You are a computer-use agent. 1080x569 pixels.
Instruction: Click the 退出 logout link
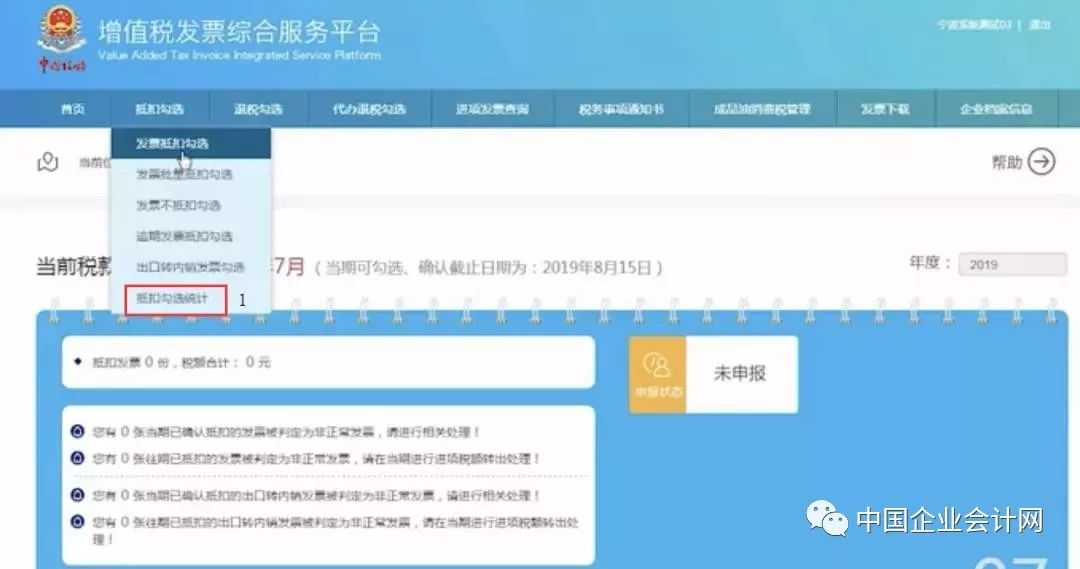[x=1039, y=25]
